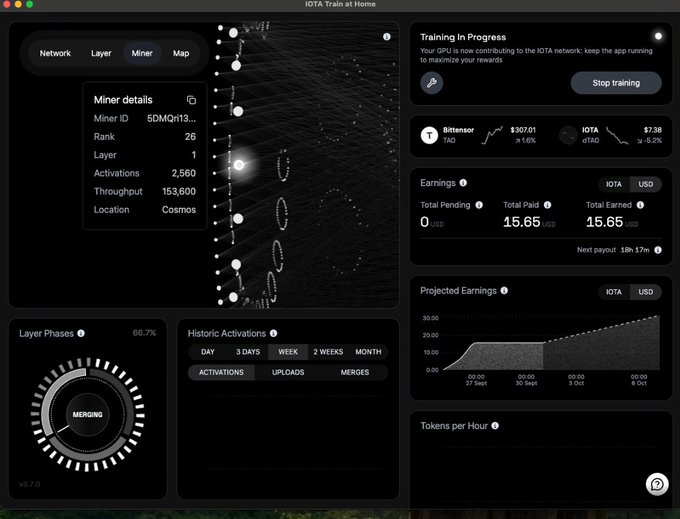Click the MERGING phase dial center
This screenshot has height=519, width=680.
pyautogui.click(x=88, y=415)
